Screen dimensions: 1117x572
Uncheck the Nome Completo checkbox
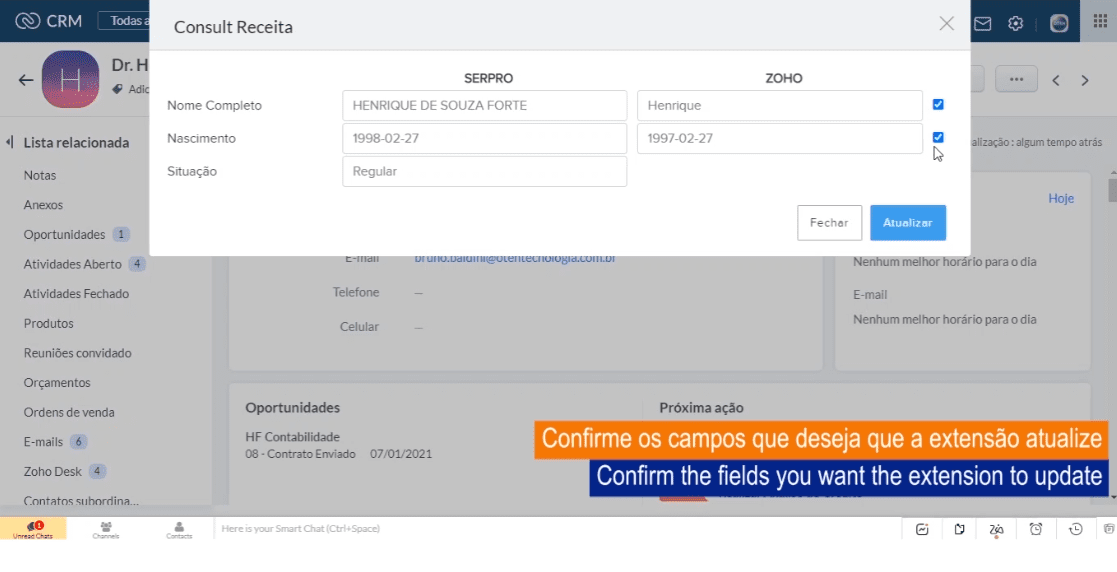click(x=938, y=104)
